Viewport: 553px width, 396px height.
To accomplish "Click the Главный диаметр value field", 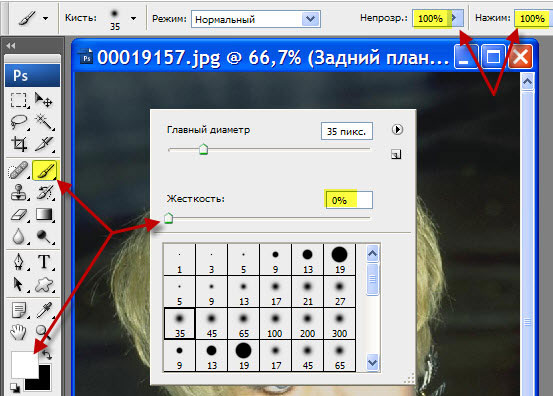I will pyautogui.click(x=347, y=131).
